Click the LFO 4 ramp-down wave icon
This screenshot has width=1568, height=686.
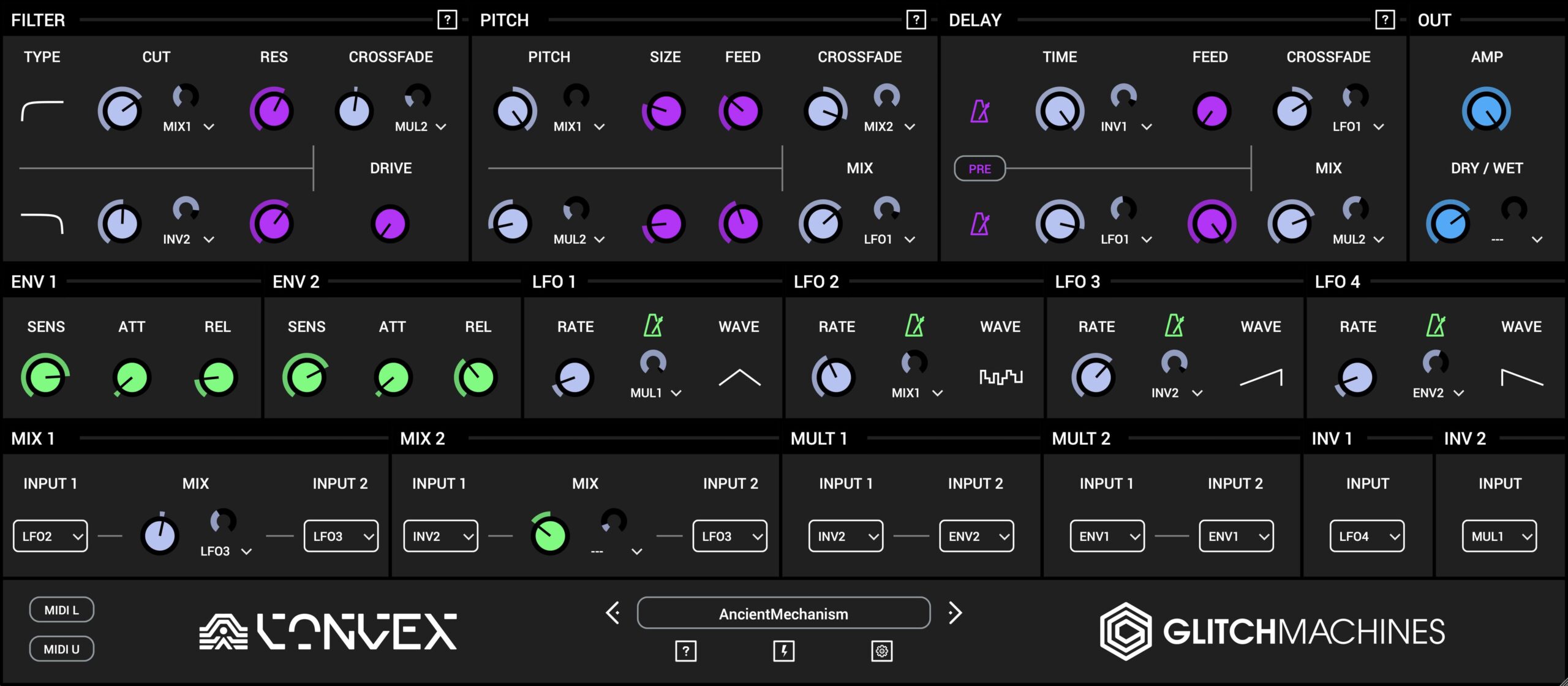[x=1522, y=377]
